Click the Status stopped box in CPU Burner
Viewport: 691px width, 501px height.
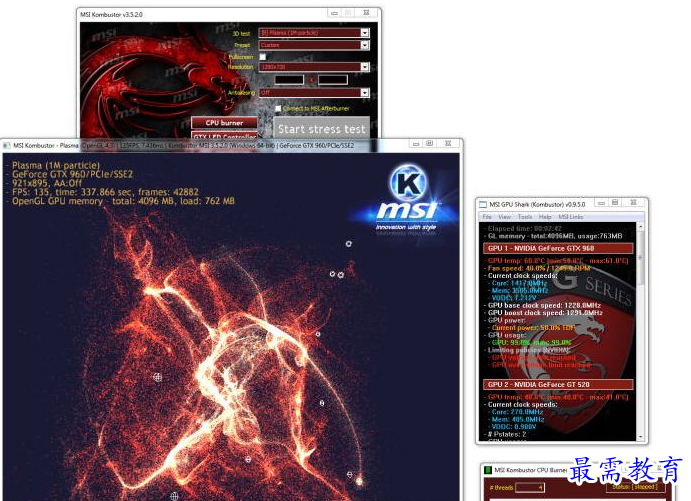point(637,486)
